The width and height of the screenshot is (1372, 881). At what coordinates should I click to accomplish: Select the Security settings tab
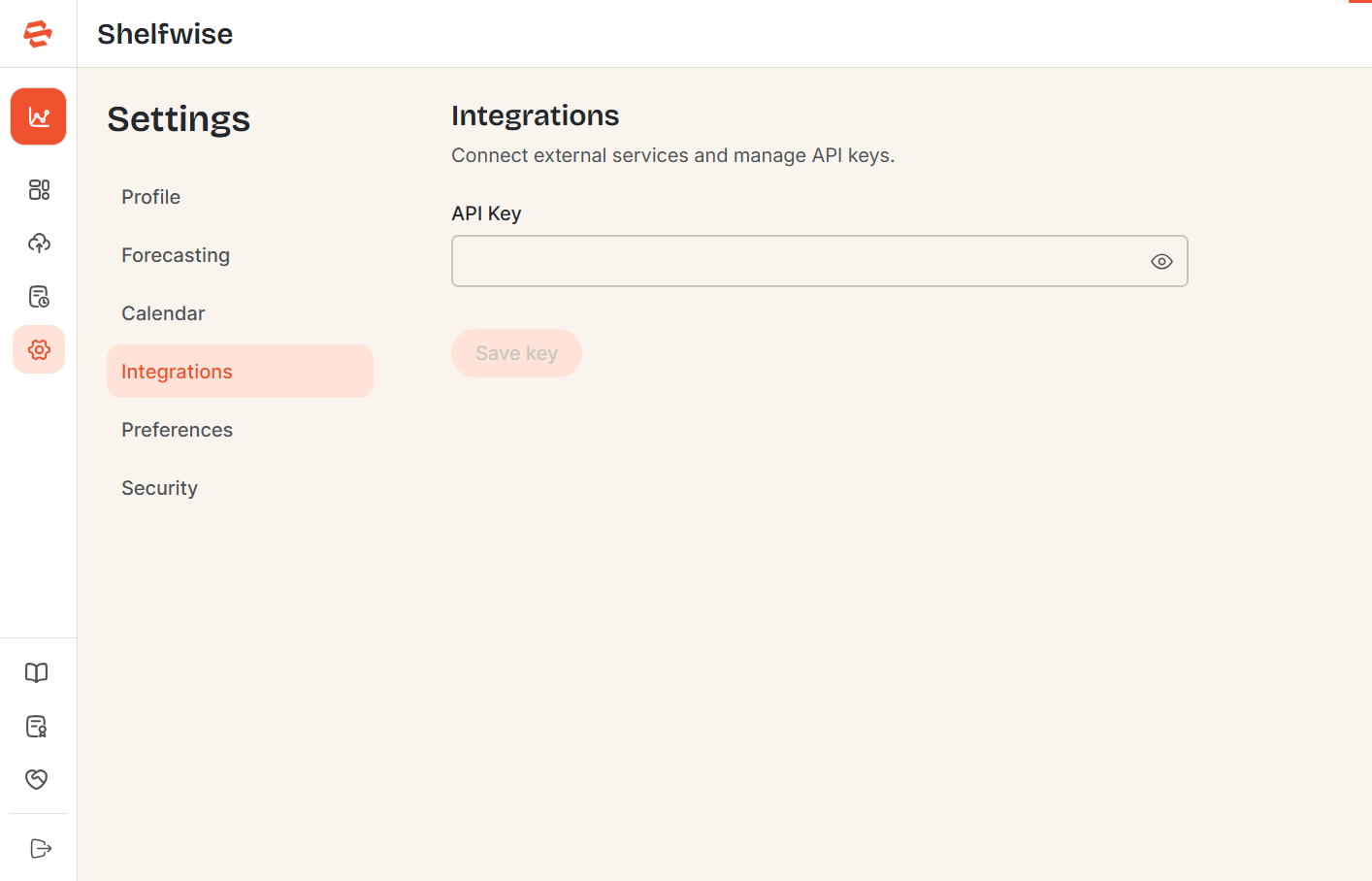coord(240,488)
